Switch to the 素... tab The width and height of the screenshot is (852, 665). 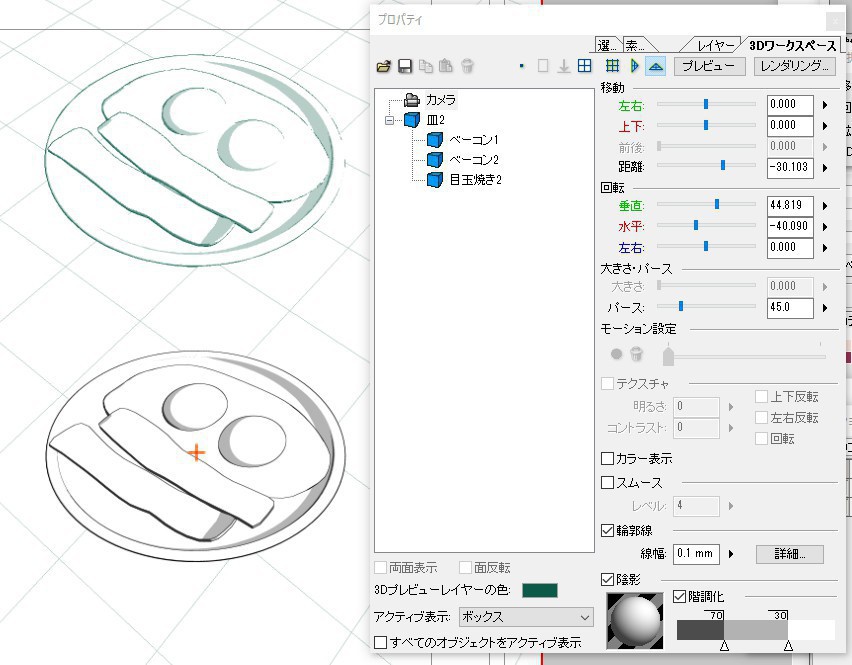[x=636, y=46]
